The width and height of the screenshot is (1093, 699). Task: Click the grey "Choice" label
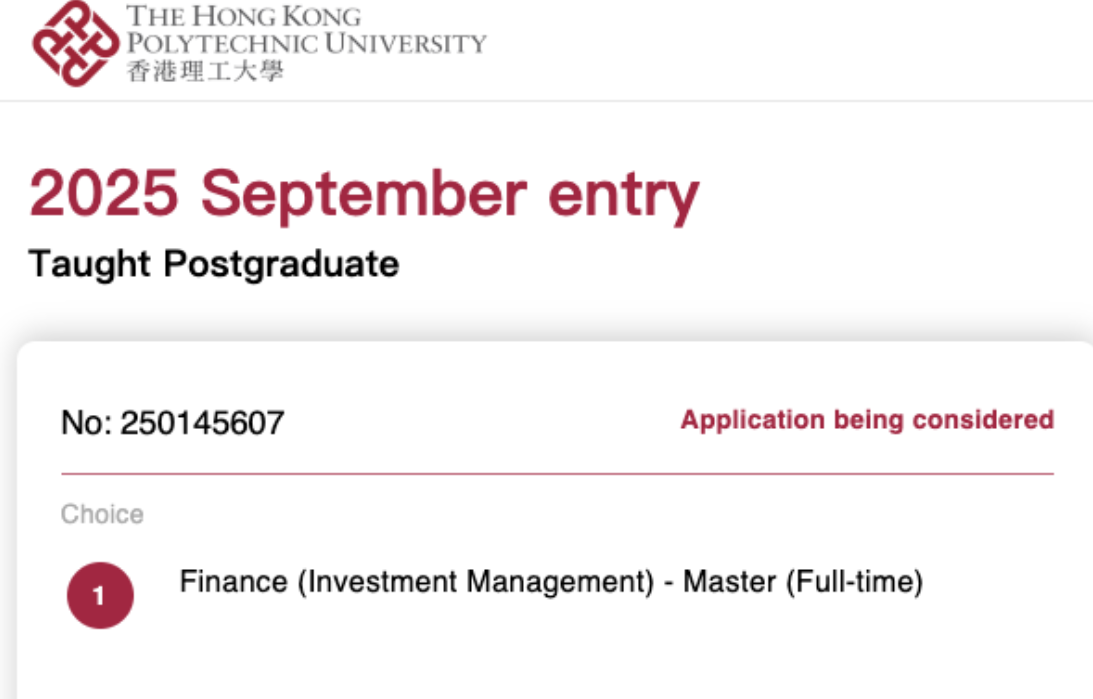click(102, 514)
